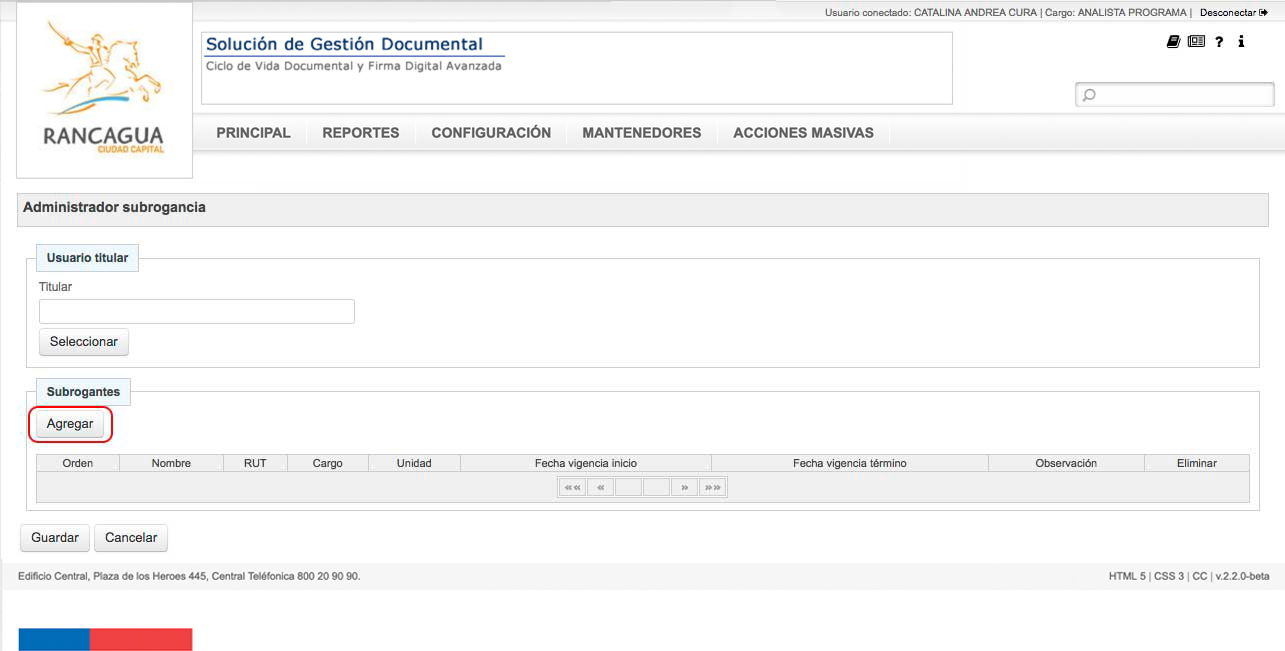This screenshot has width=1285, height=651.
Task: Focus the search box with magnifier
Action: pyautogui.click(x=1175, y=95)
